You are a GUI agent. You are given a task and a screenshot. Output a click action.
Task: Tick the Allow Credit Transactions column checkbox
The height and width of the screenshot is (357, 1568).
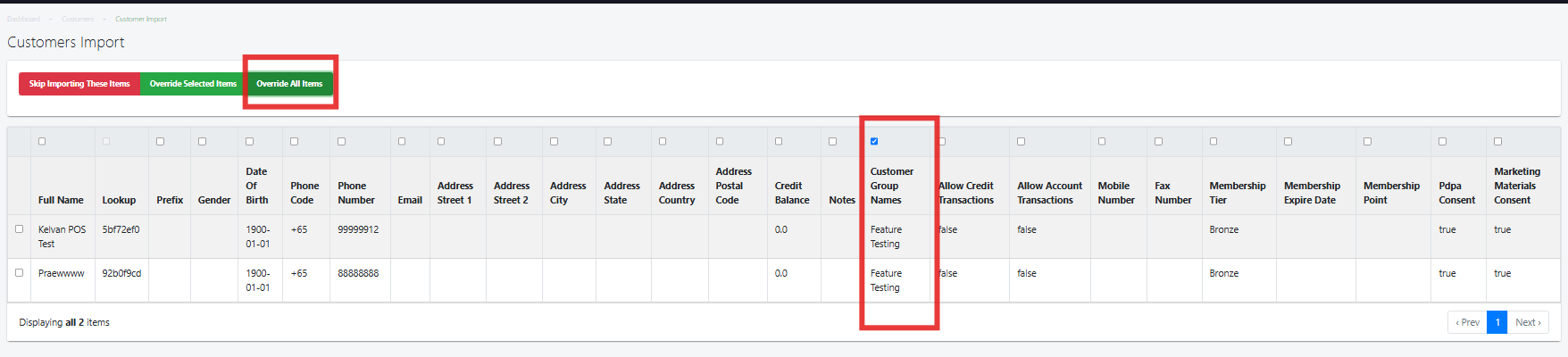point(942,141)
